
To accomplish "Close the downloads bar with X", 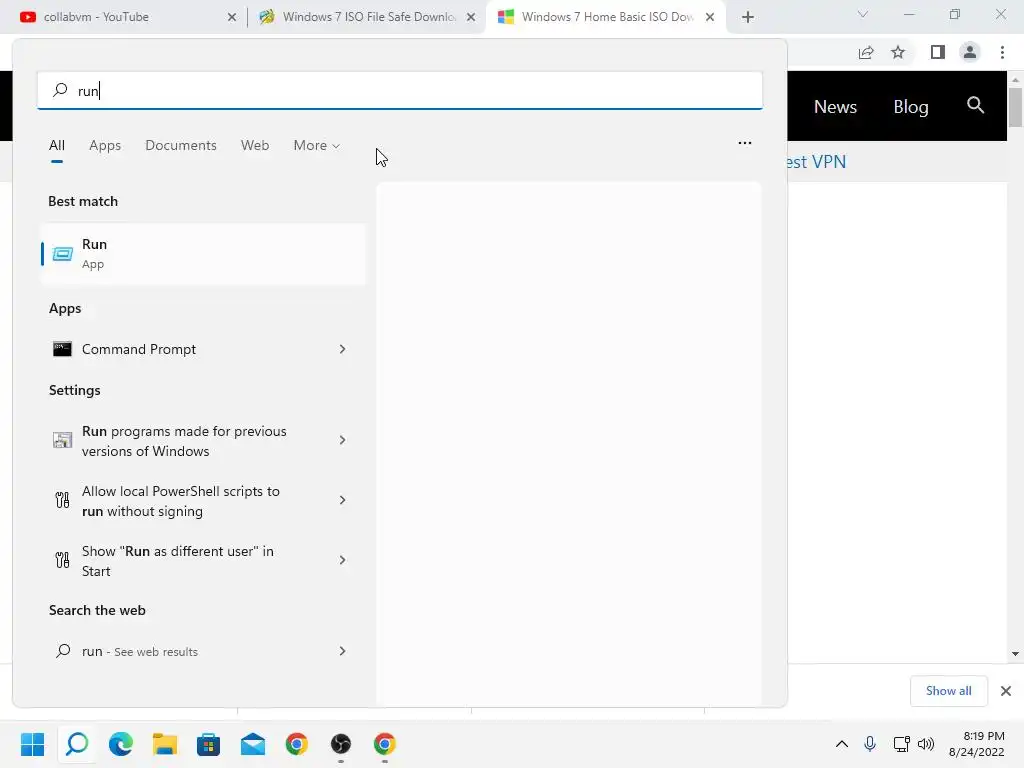I will 1006,691.
